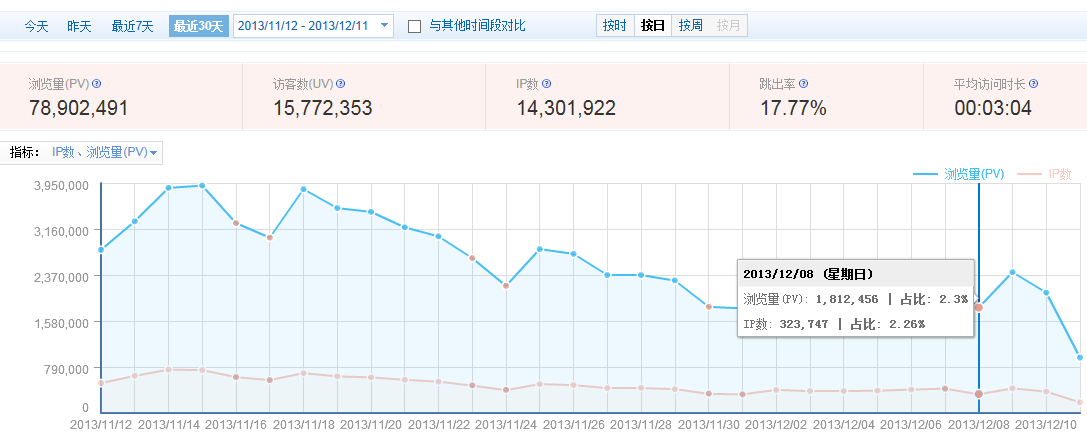1087x436 pixels.
Task: Click the IP数 data point for 2013/11/14
Action: pos(168,369)
